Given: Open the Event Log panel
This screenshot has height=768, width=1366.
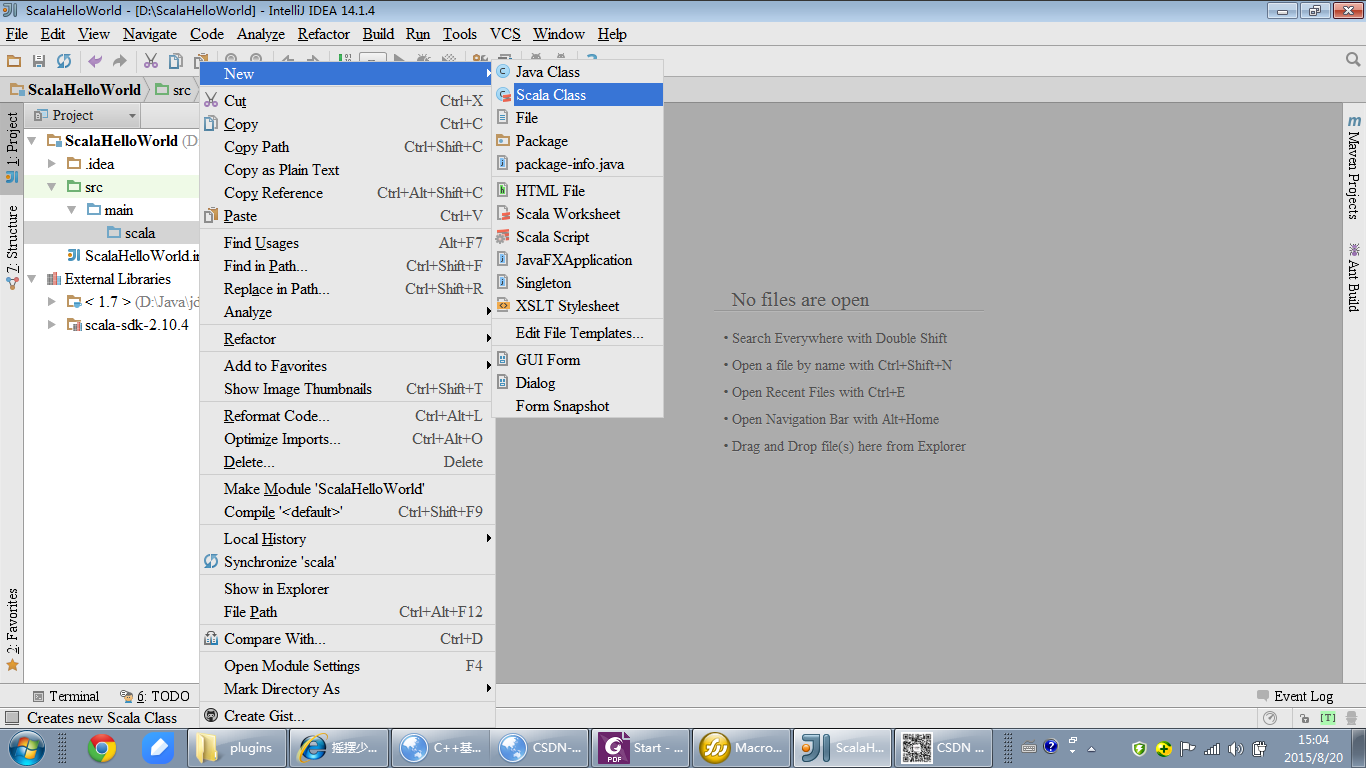Looking at the screenshot, I should tap(1295, 696).
